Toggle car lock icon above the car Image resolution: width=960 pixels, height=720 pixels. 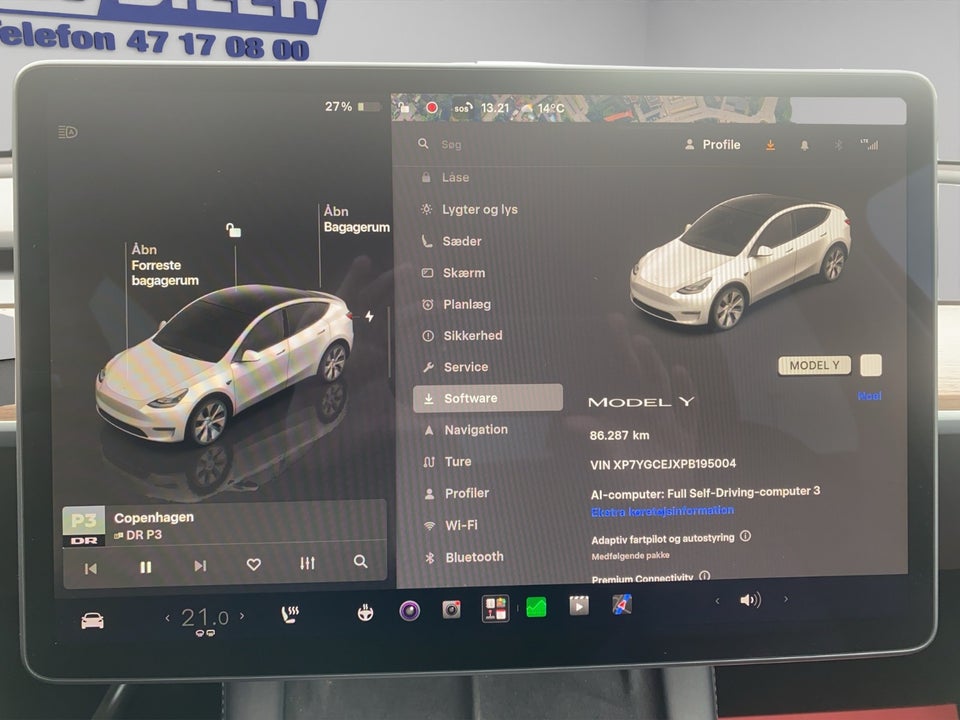pos(233,230)
